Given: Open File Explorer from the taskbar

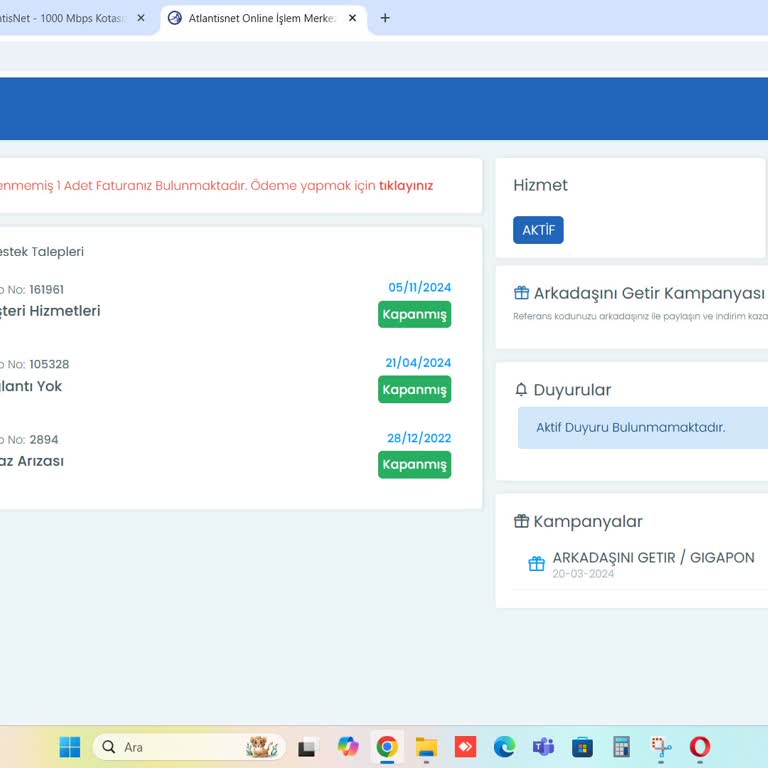Looking at the screenshot, I should click(x=426, y=747).
